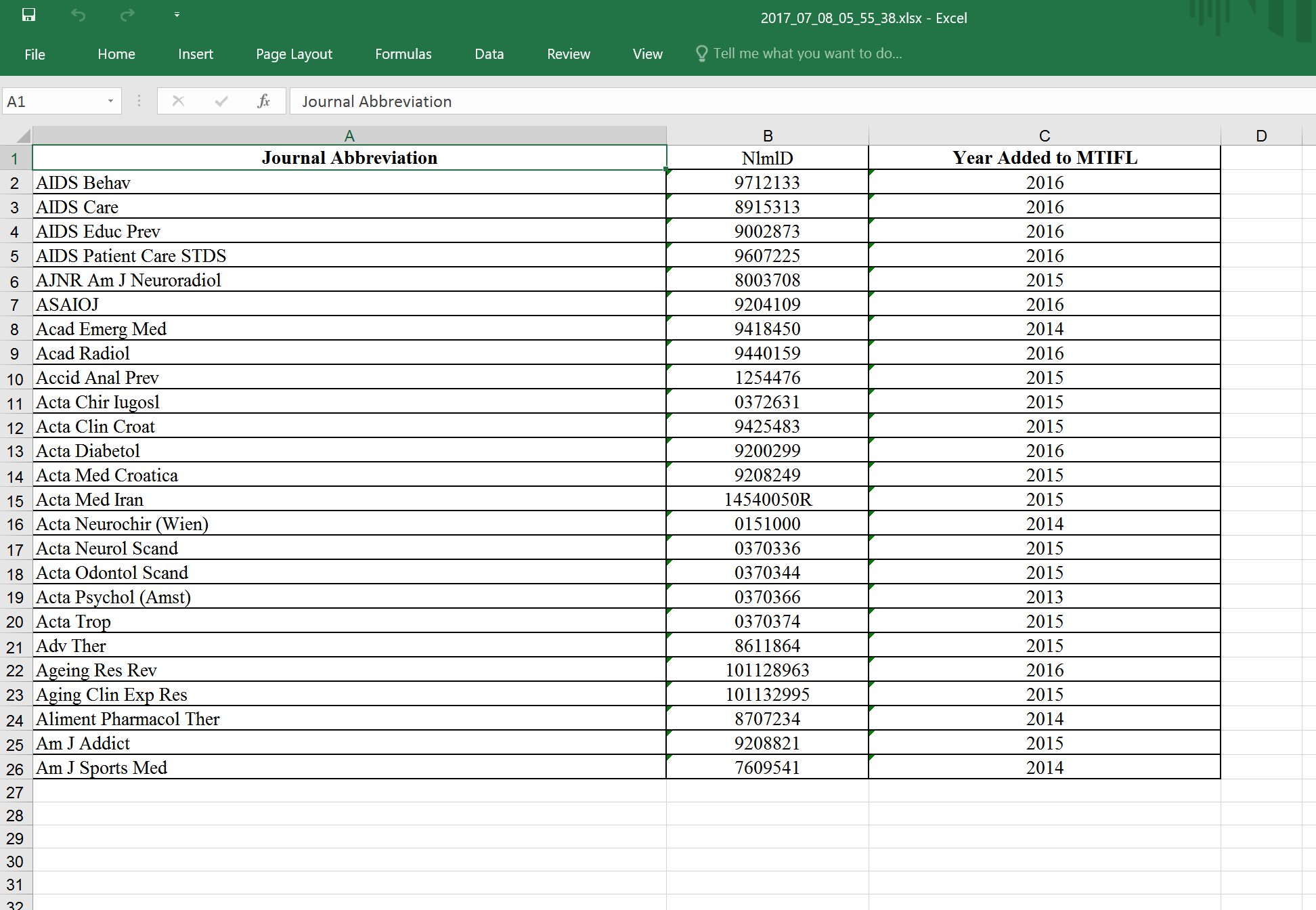Select the AIDS Educ Prev cell
This screenshot has height=910, width=1316.
pos(349,231)
